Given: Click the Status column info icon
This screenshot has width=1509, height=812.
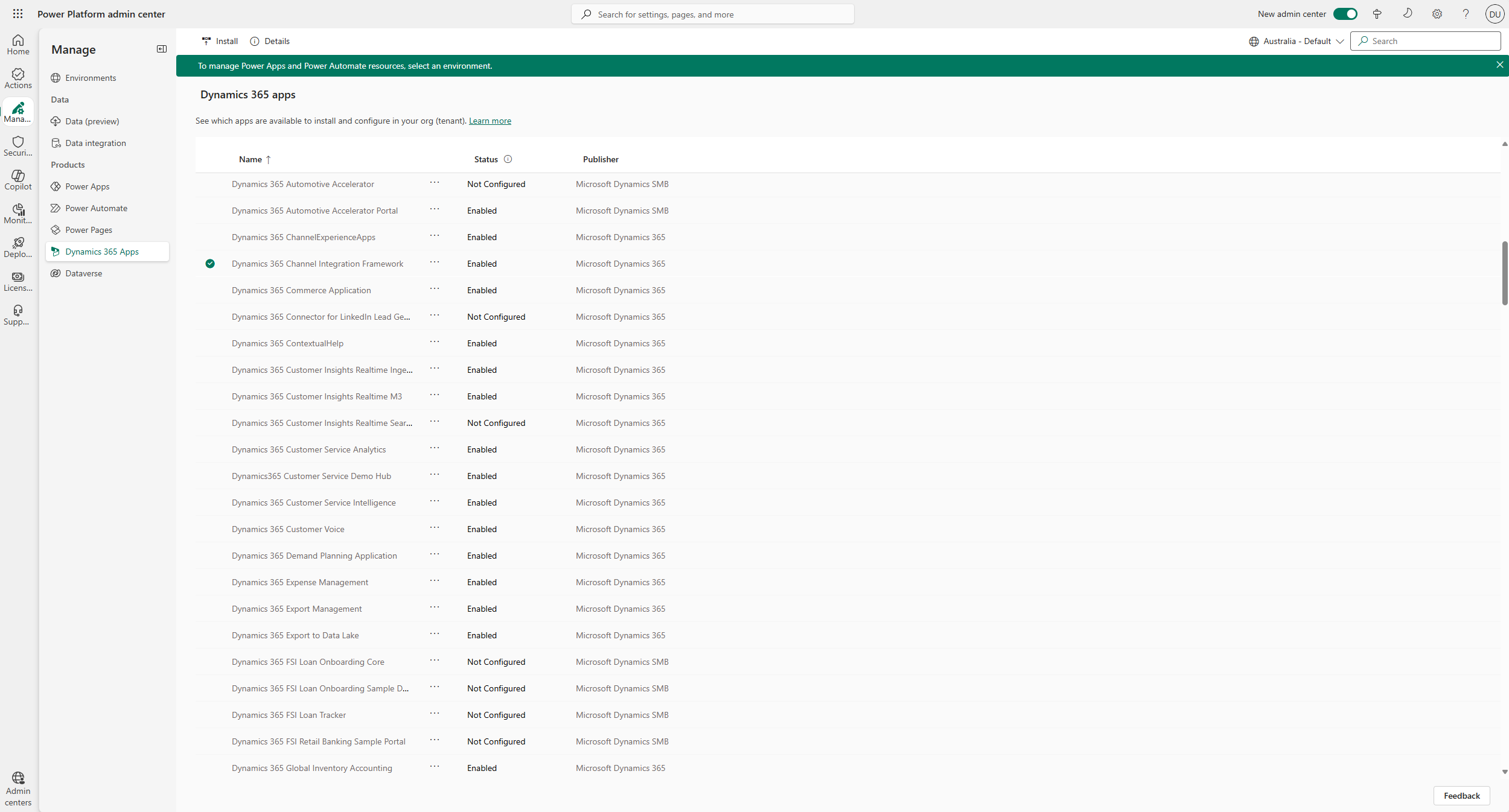Looking at the screenshot, I should click(508, 159).
